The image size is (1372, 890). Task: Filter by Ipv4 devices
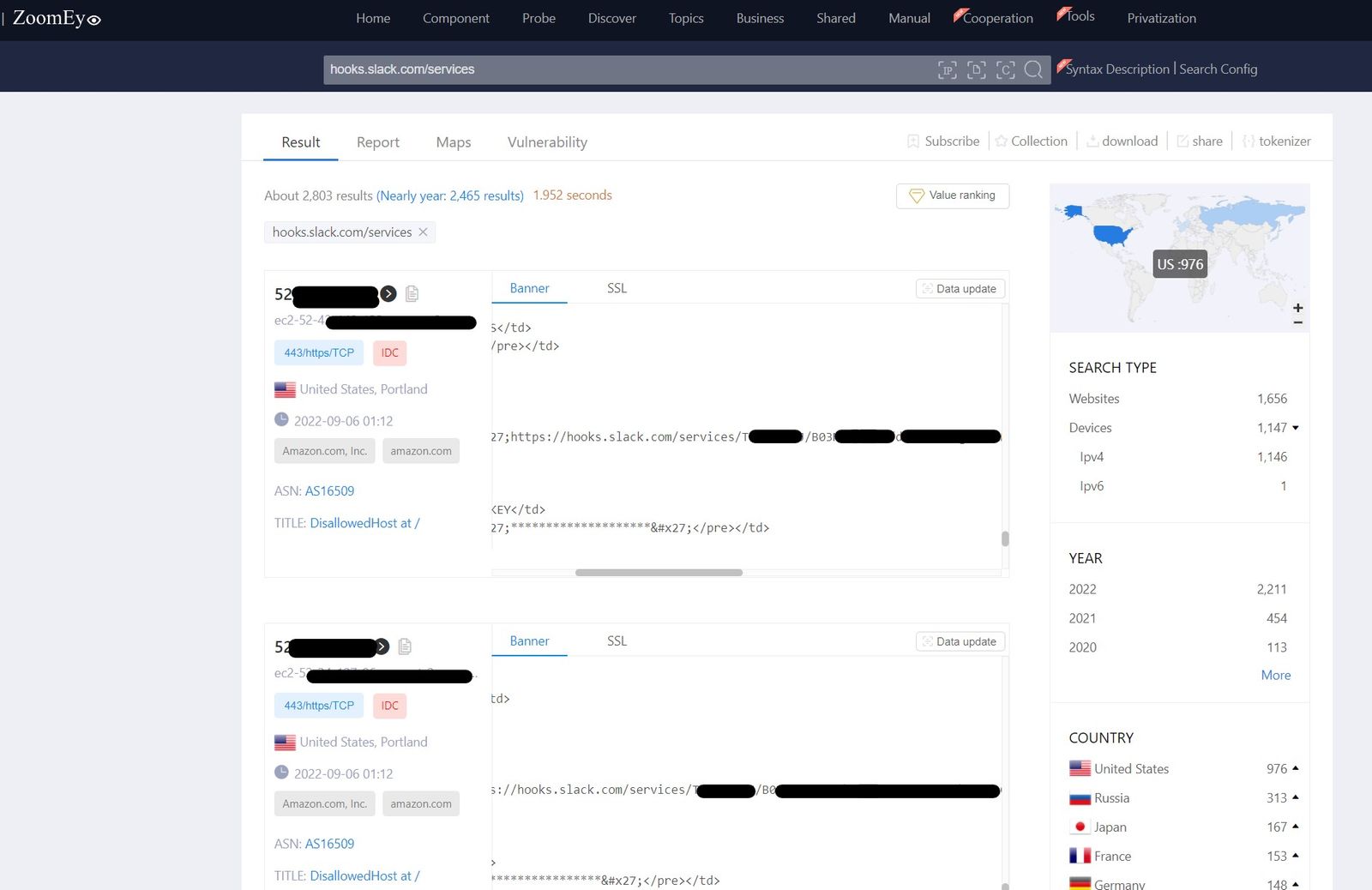pyautogui.click(x=1182, y=457)
